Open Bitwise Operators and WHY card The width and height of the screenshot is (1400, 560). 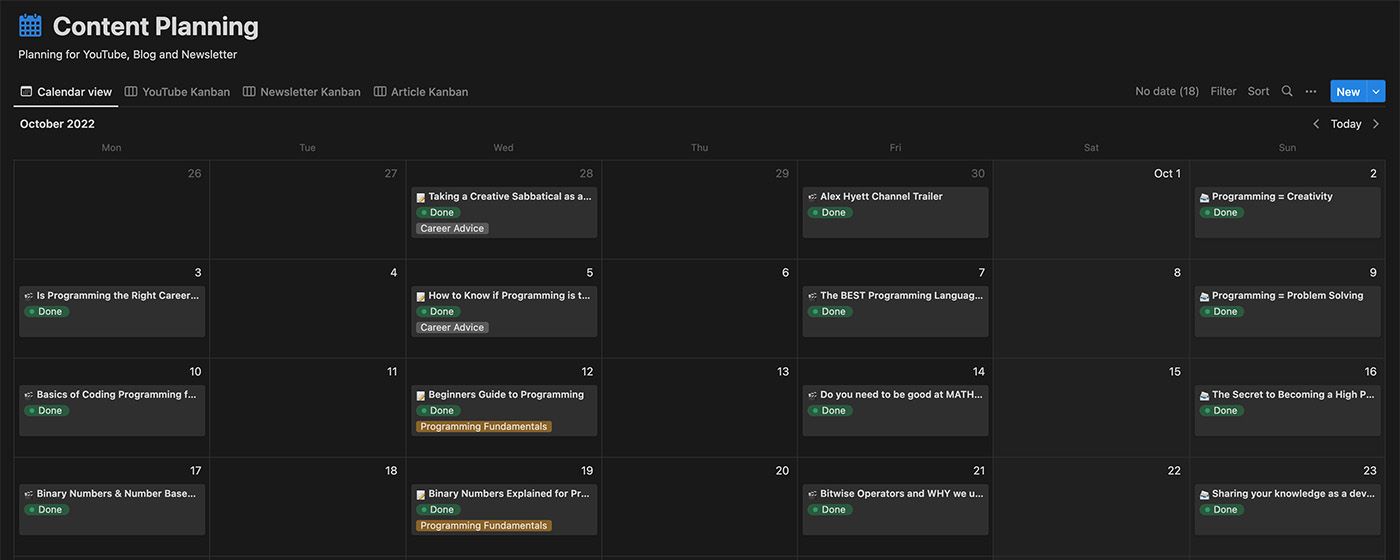pos(895,509)
